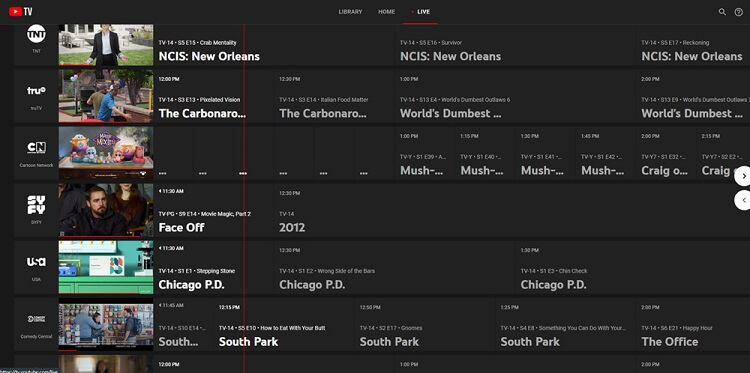
Task: Select the SYFY channel logo
Action: pyautogui.click(x=36, y=205)
